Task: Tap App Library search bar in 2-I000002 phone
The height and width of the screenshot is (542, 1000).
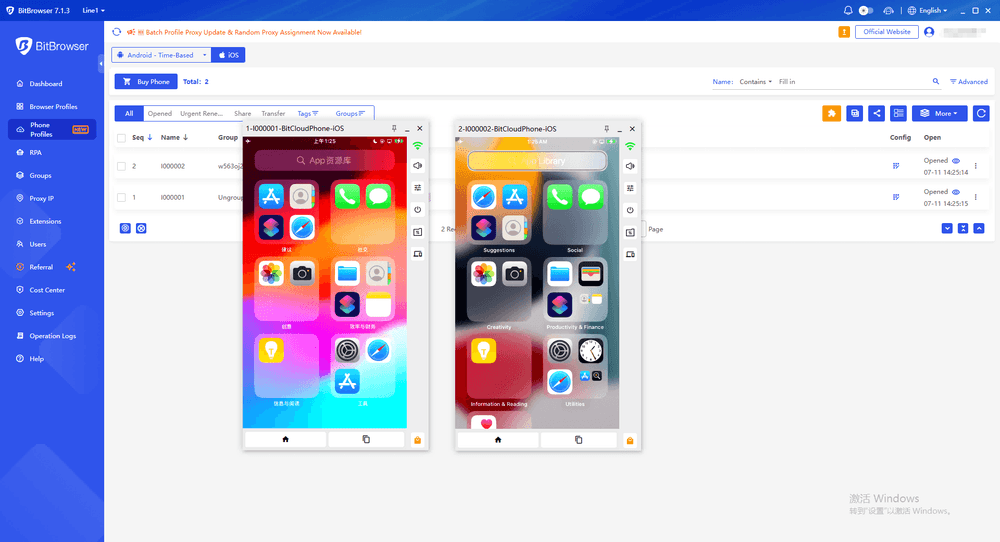Action: point(537,161)
